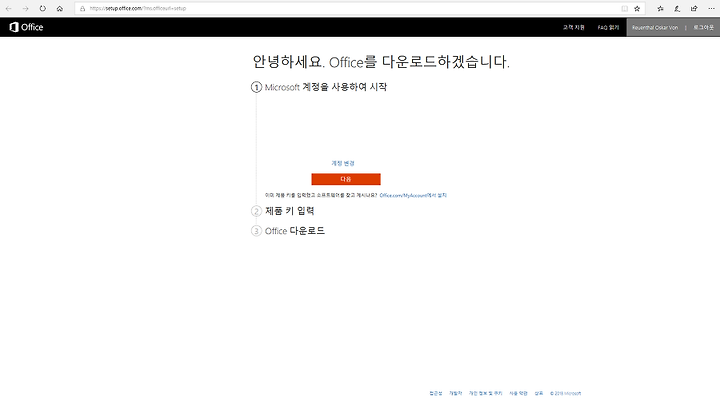Open the 사용 약관 footer link
This screenshot has width=720, height=405.
pos(518,394)
